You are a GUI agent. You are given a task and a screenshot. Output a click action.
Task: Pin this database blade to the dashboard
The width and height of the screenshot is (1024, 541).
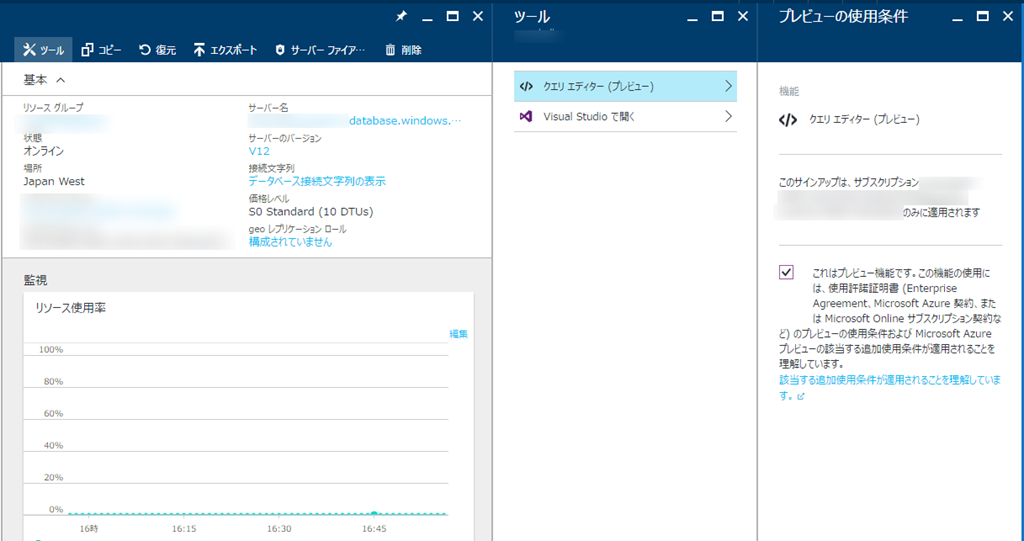pos(401,17)
